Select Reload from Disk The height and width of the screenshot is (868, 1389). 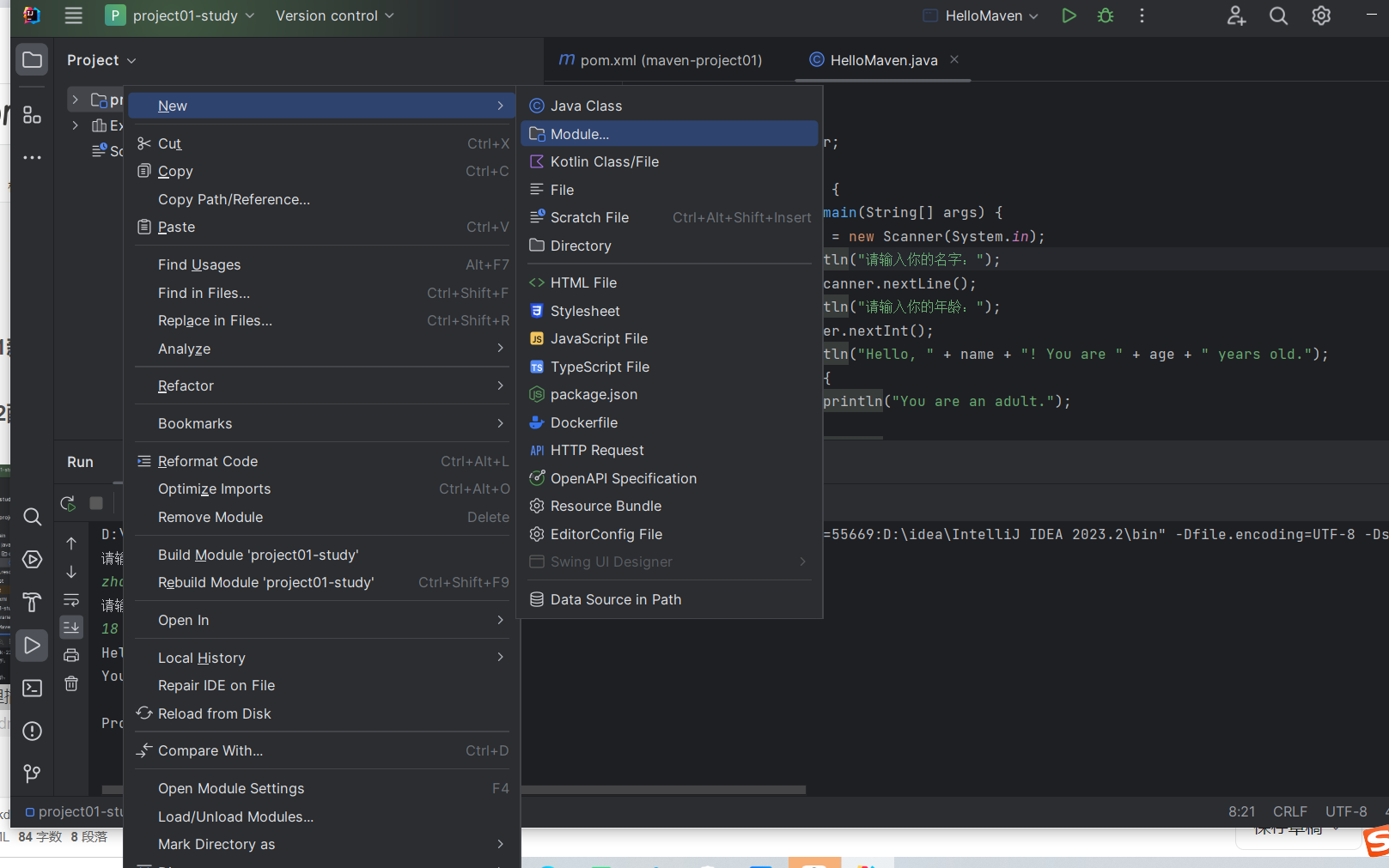(x=324, y=713)
